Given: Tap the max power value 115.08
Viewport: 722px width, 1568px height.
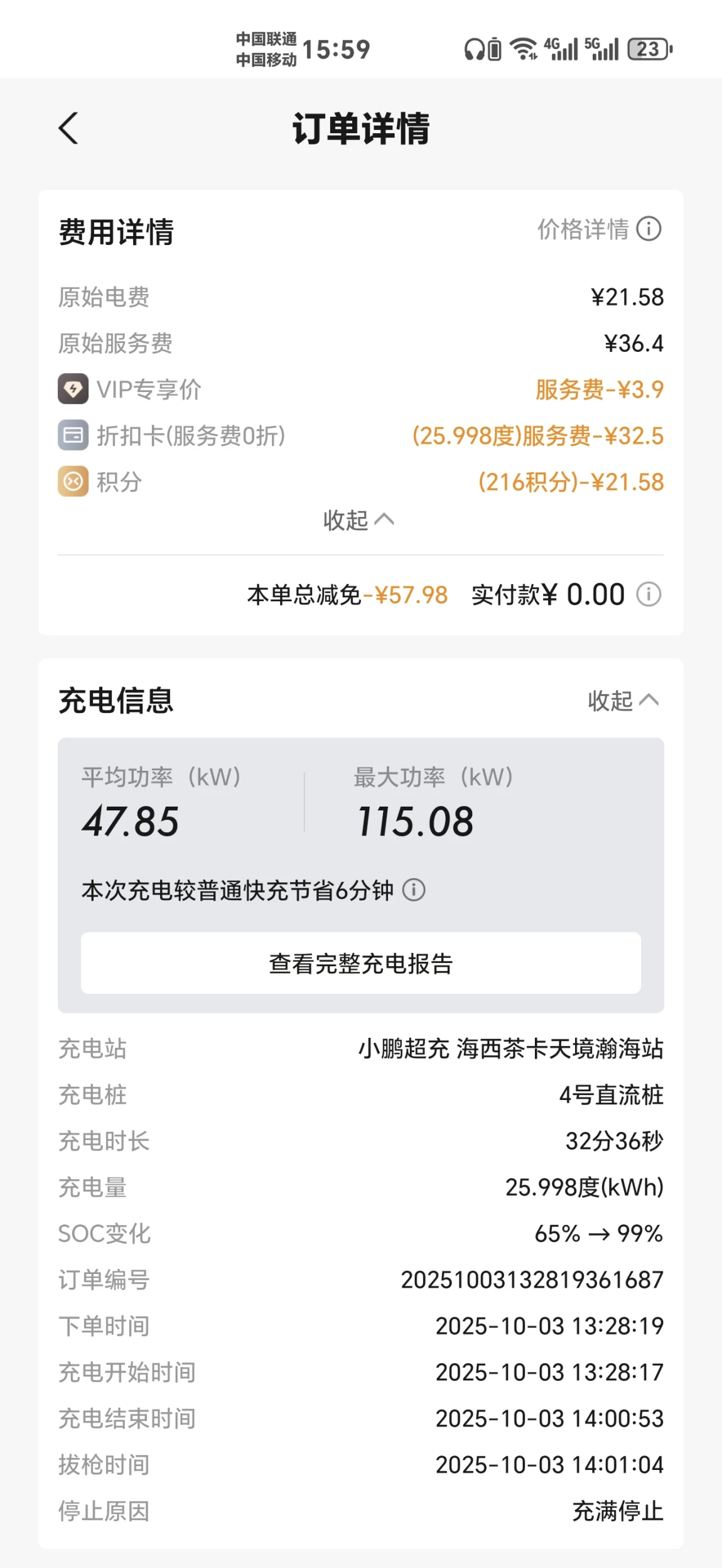Looking at the screenshot, I should tap(415, 821).
